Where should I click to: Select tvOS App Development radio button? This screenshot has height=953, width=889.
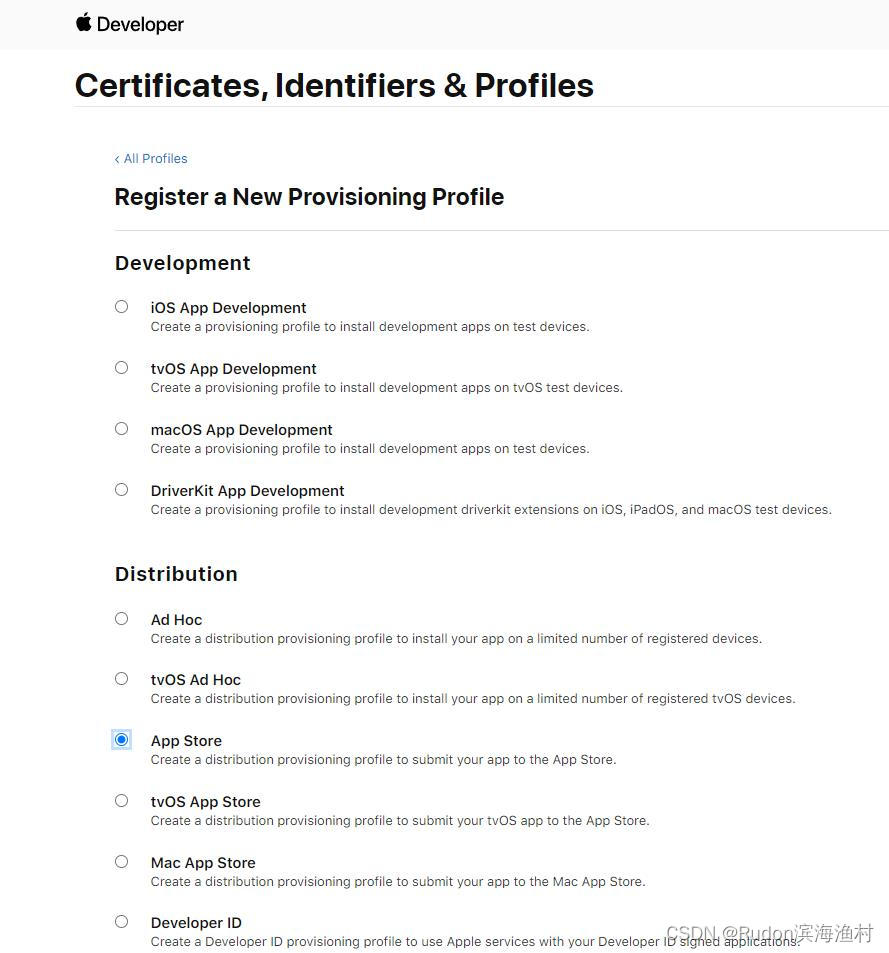point(122,367)
